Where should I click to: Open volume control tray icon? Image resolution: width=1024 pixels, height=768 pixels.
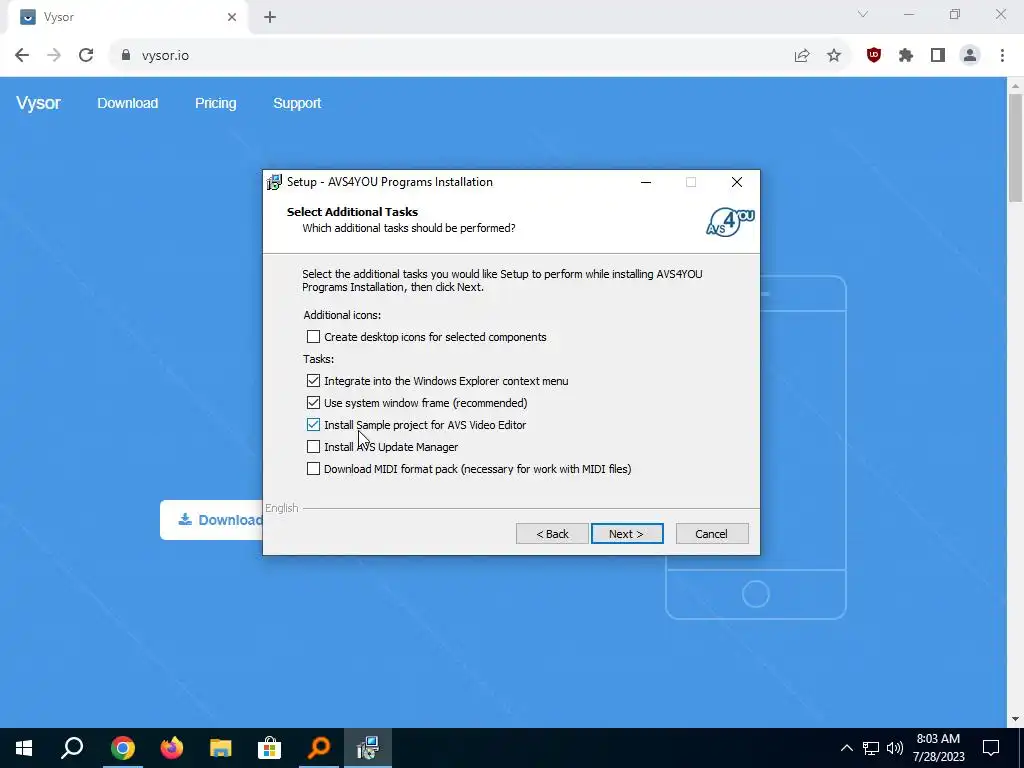(895, 748)
